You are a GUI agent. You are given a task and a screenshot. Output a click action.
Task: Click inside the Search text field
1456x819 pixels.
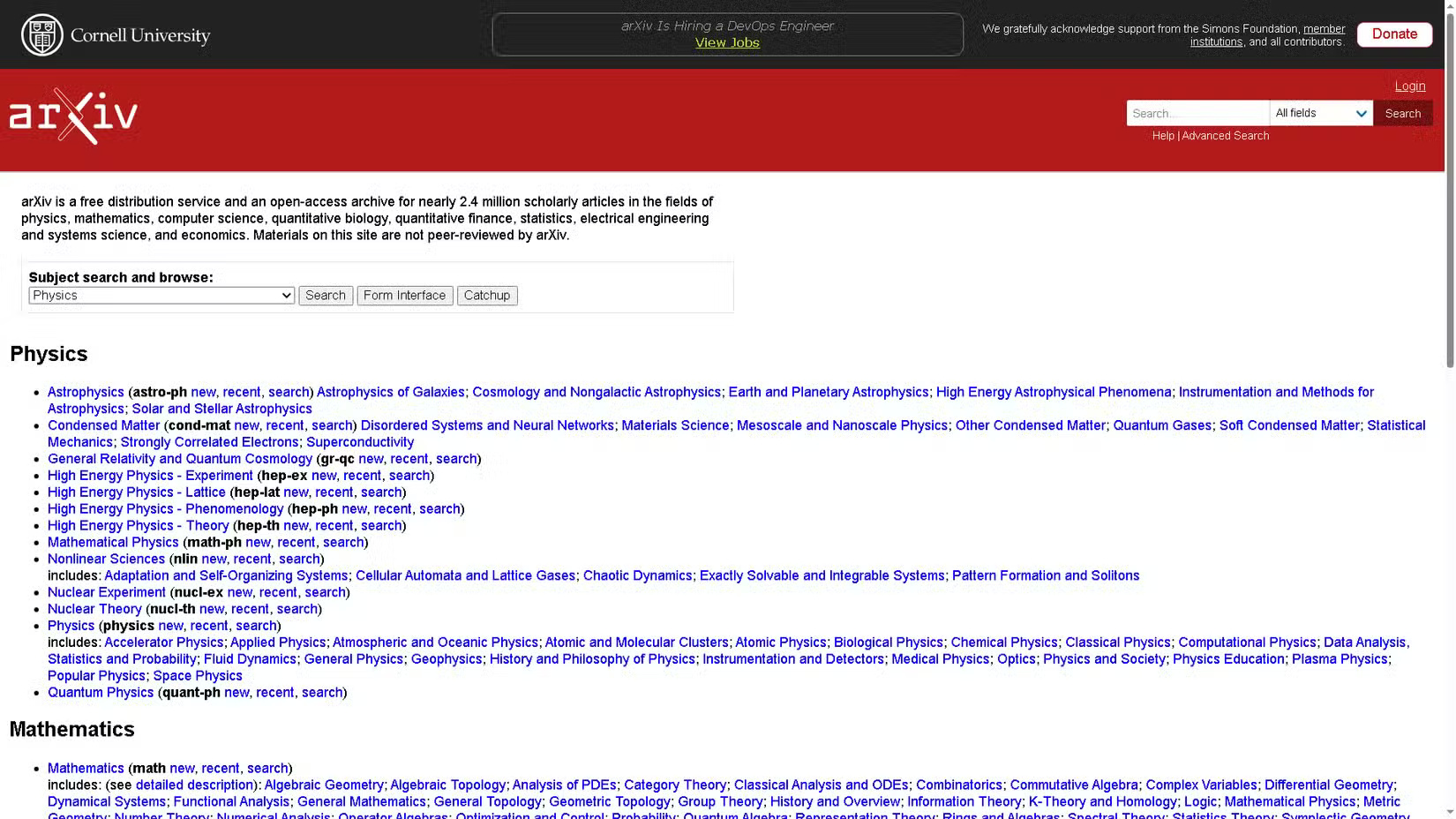coord(1197,113)
